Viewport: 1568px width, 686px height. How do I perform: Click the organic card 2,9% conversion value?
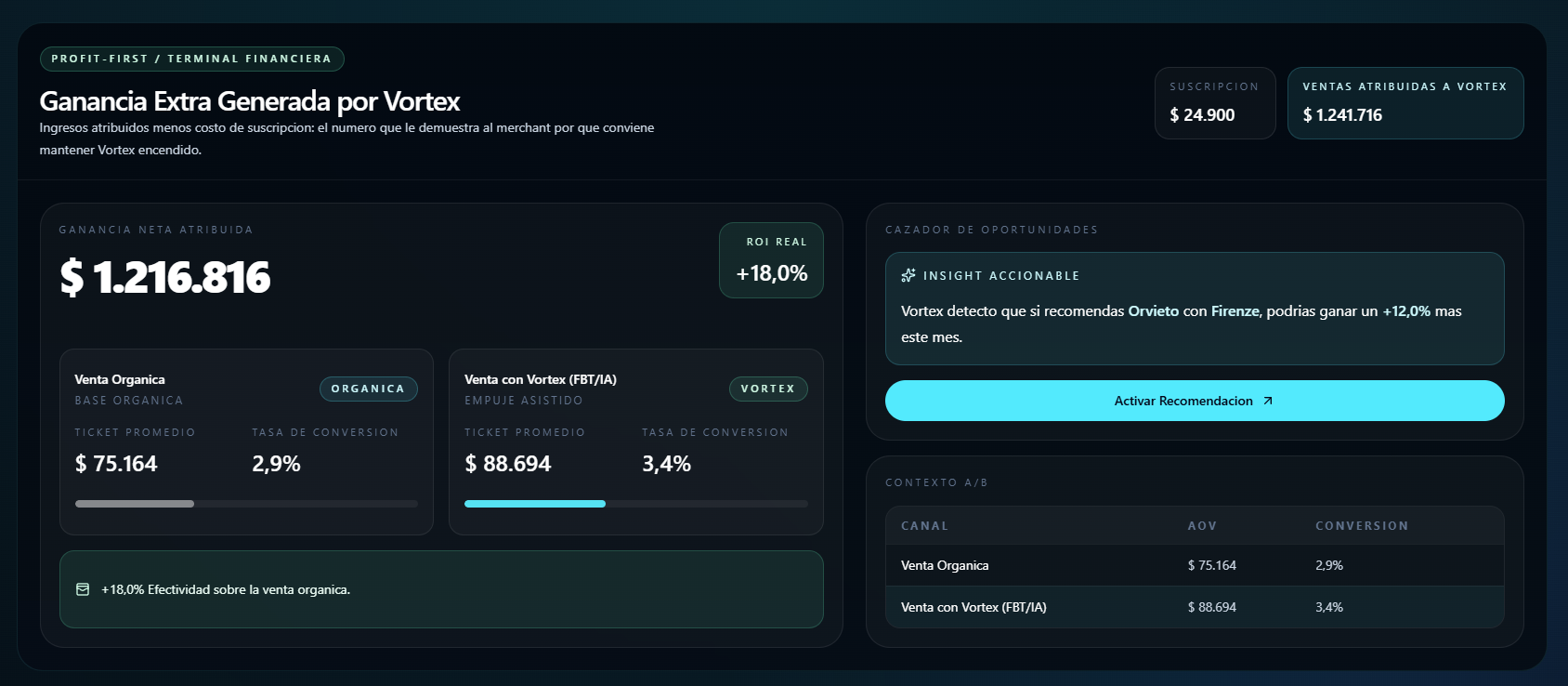click(276, 464)
